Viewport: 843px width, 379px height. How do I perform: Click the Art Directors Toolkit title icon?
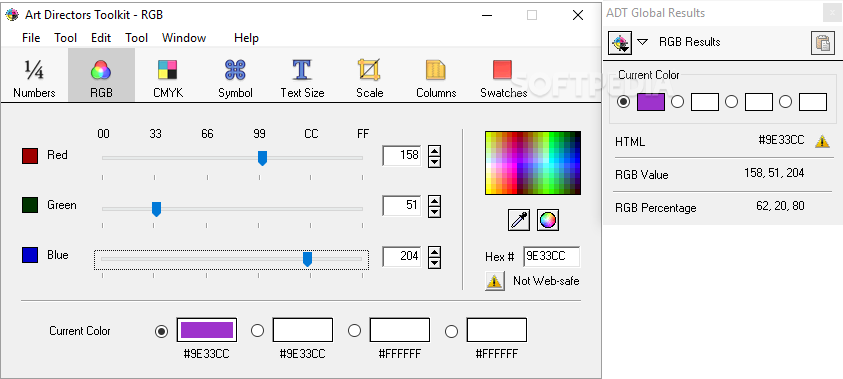(x=12, y=15)
